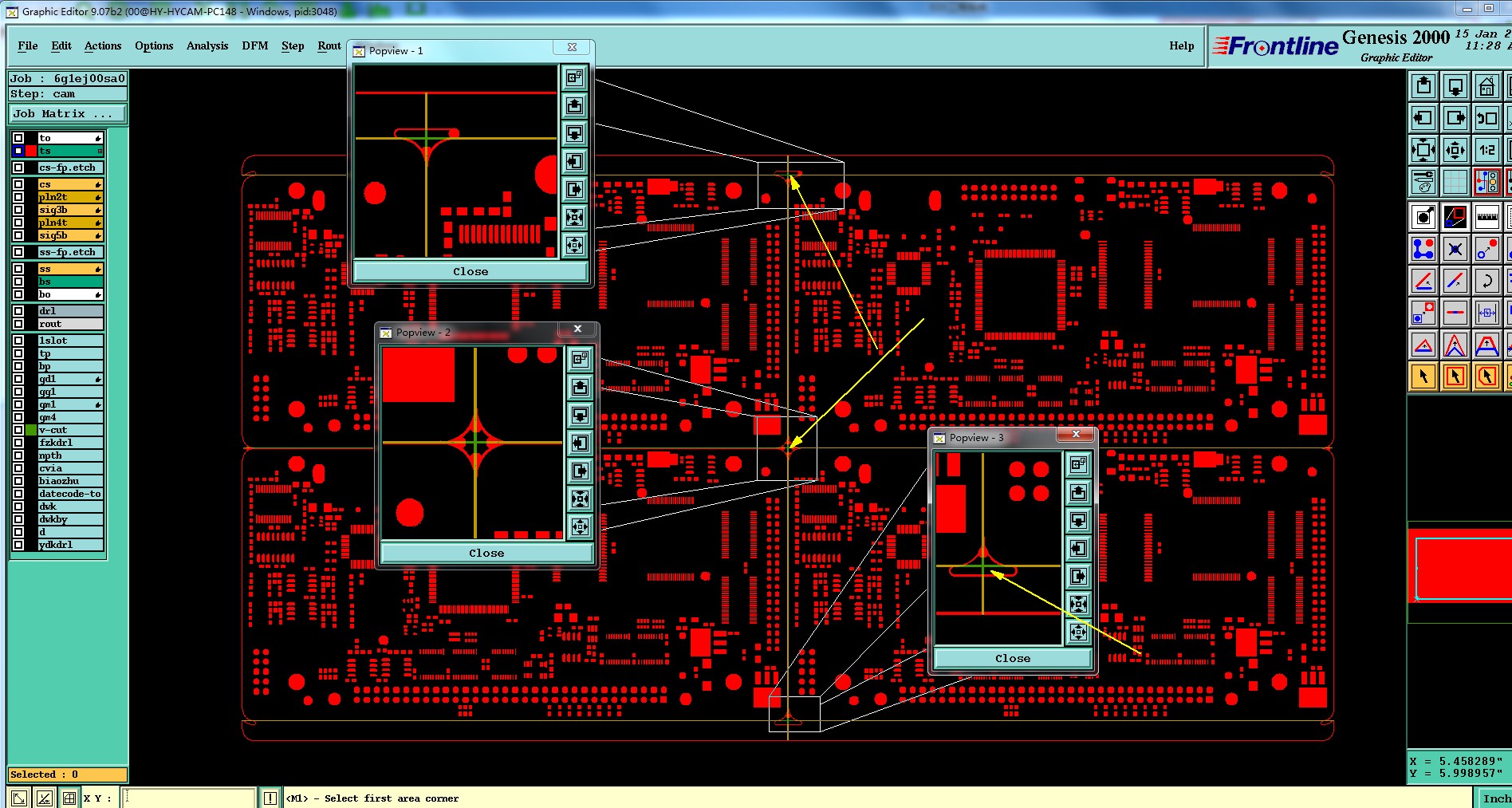Click the exclamation mark icon in status bar

270,798
